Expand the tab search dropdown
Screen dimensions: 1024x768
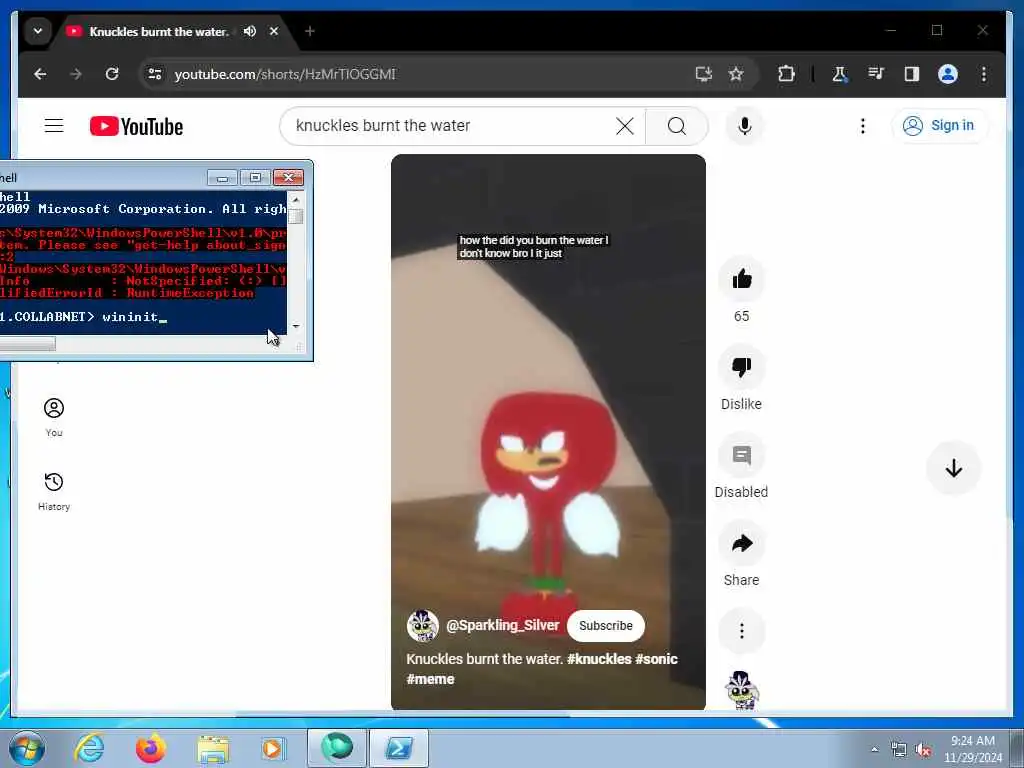38,31
